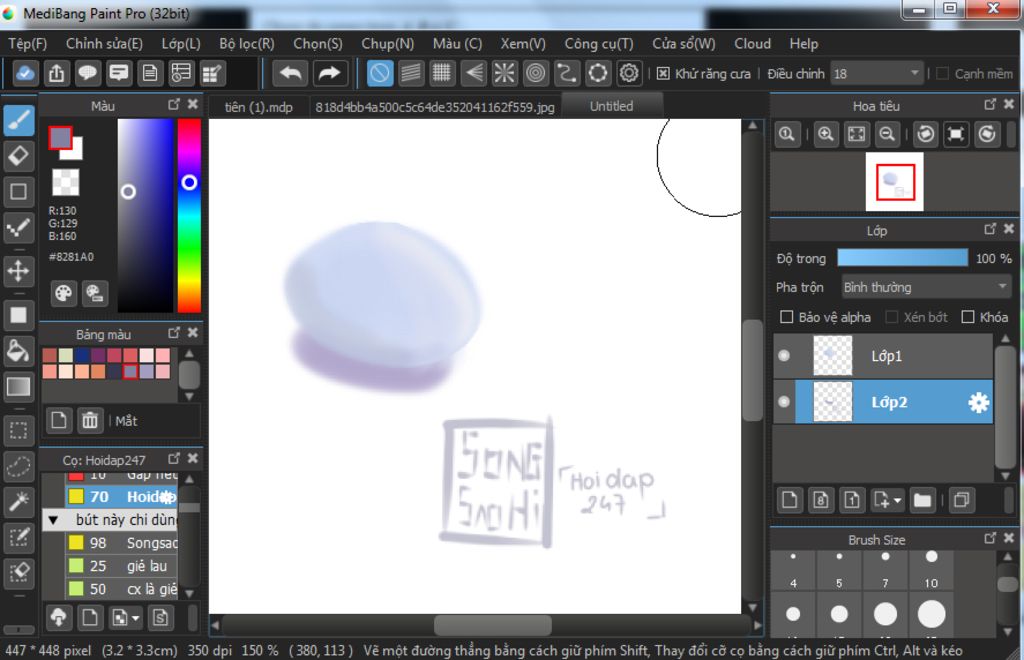Open add-brush dropdown arrow
1024x660 pixels.
point(135,617)
